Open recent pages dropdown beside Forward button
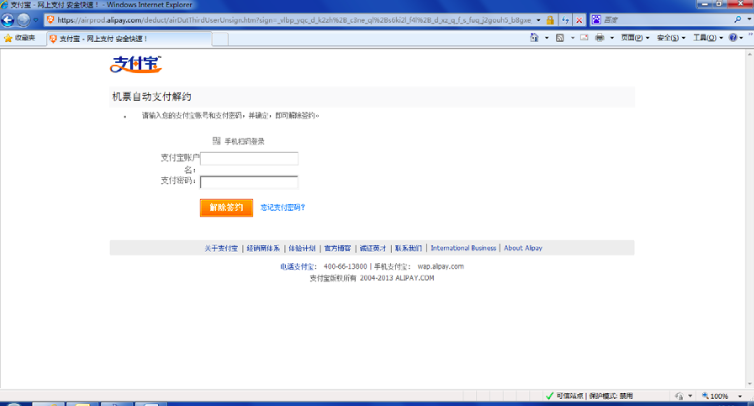This screenshot has height=406, width=754. point(36,20)
